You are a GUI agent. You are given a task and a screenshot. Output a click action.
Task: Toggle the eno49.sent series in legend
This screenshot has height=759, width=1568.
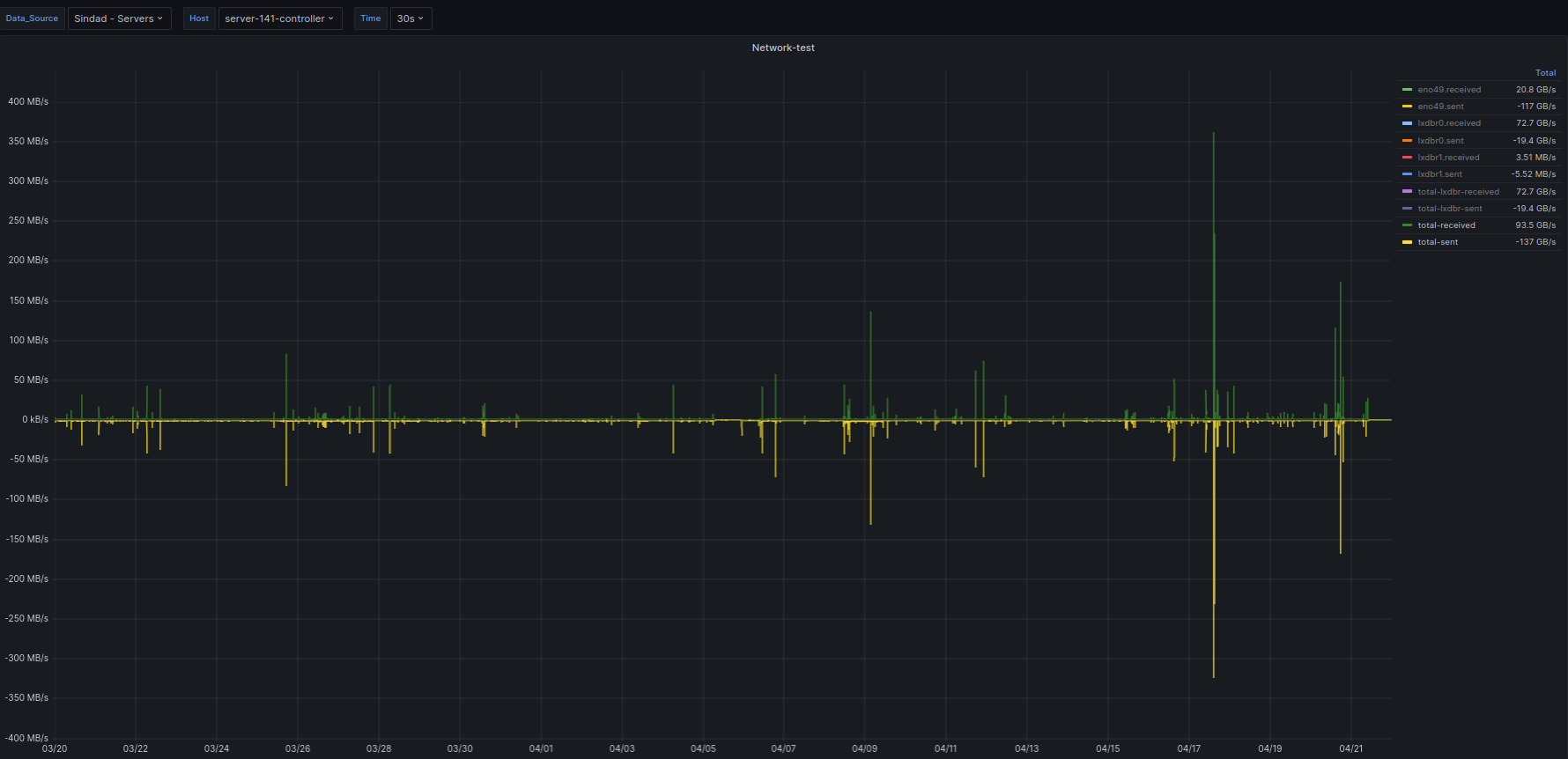click(x=1440, y=107)
